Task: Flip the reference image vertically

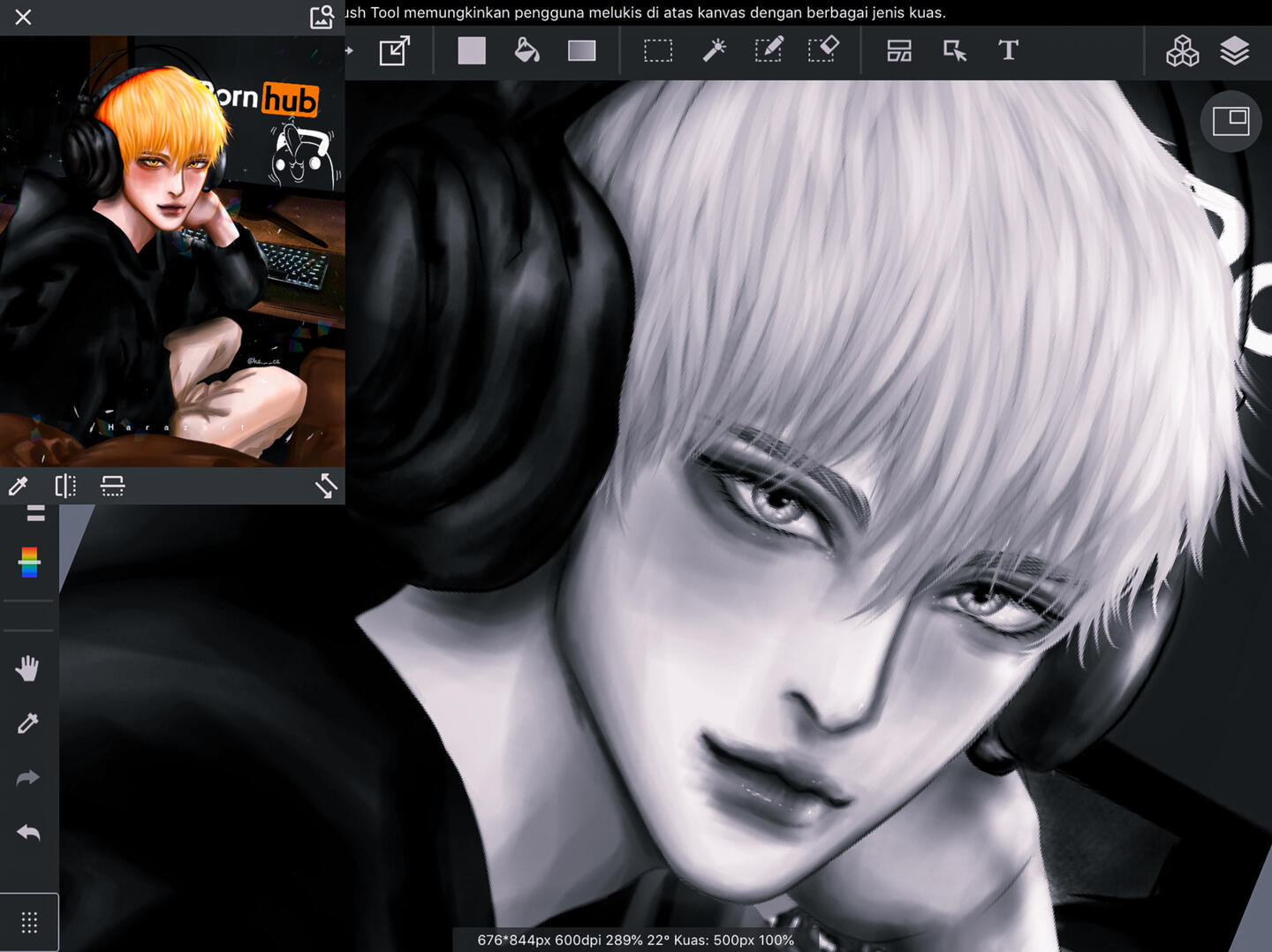Action: (112, 486)
